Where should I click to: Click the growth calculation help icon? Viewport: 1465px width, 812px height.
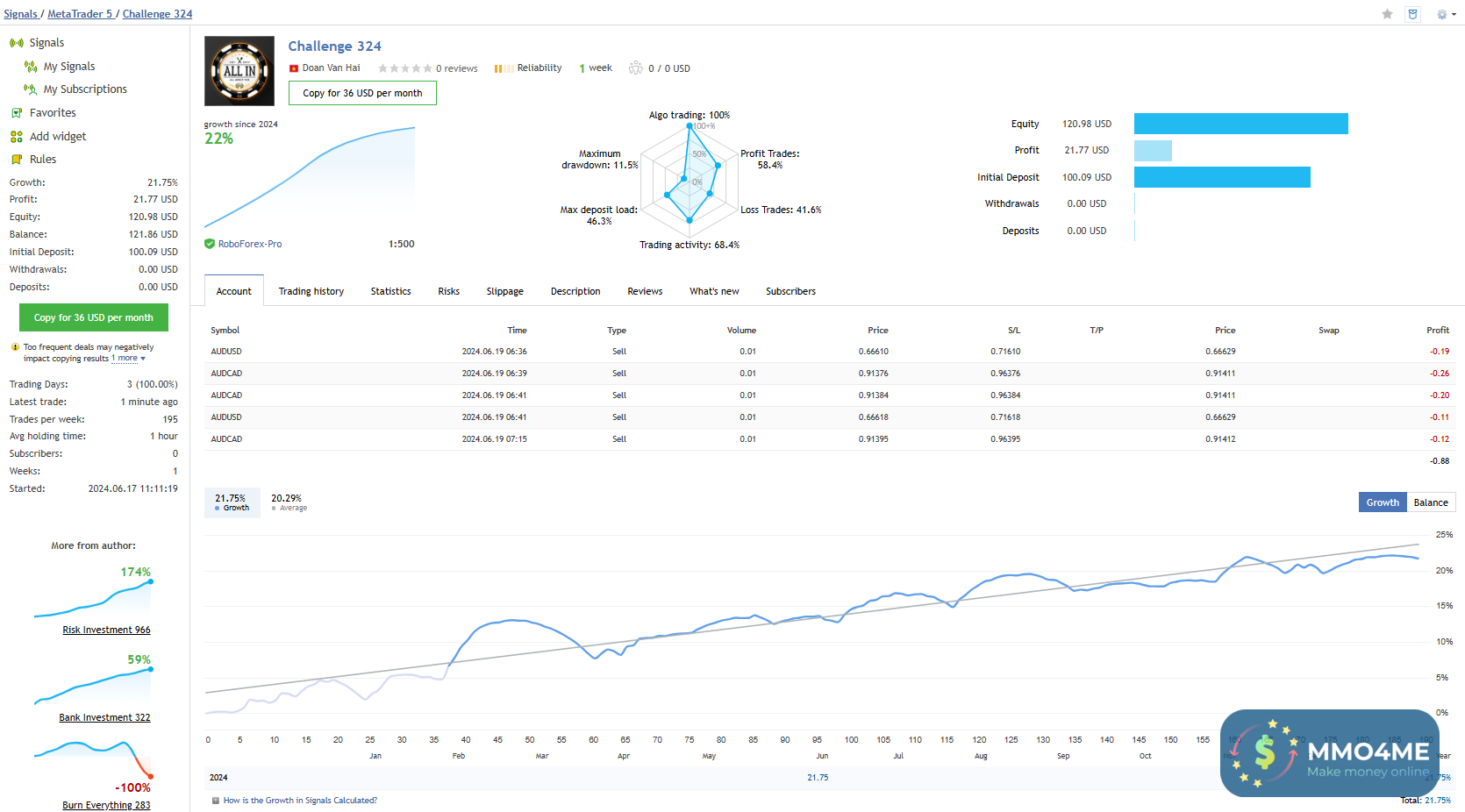click(x=216, y=801)
